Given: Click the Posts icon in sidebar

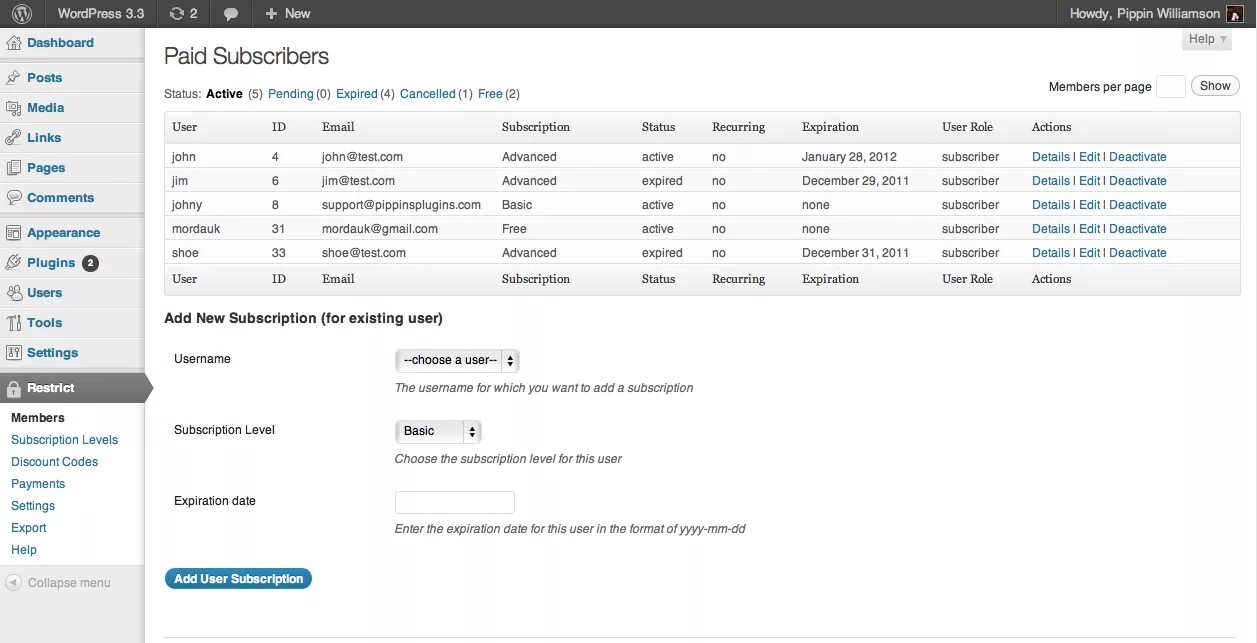Looking at the screenshot, I should 16,77.
